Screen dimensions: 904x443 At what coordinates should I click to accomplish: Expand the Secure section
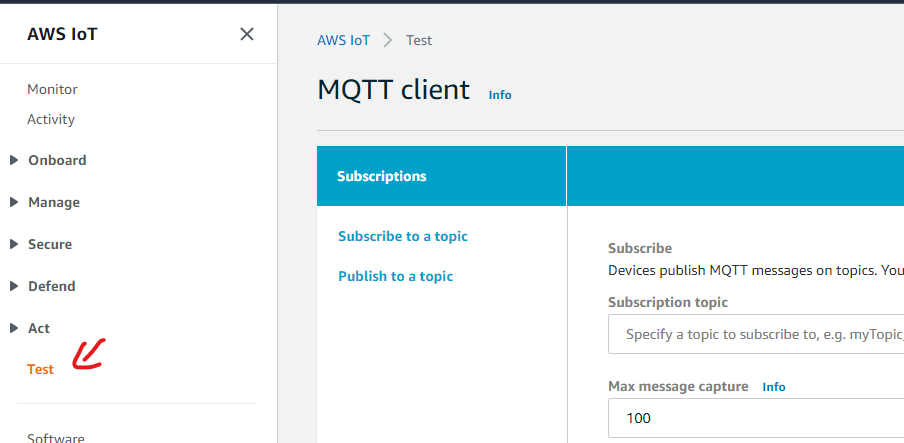[50, 244]
